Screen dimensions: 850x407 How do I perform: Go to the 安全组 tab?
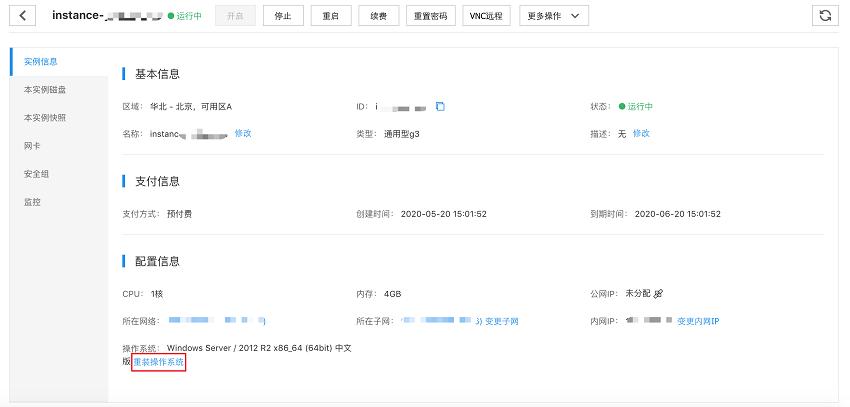36,174
